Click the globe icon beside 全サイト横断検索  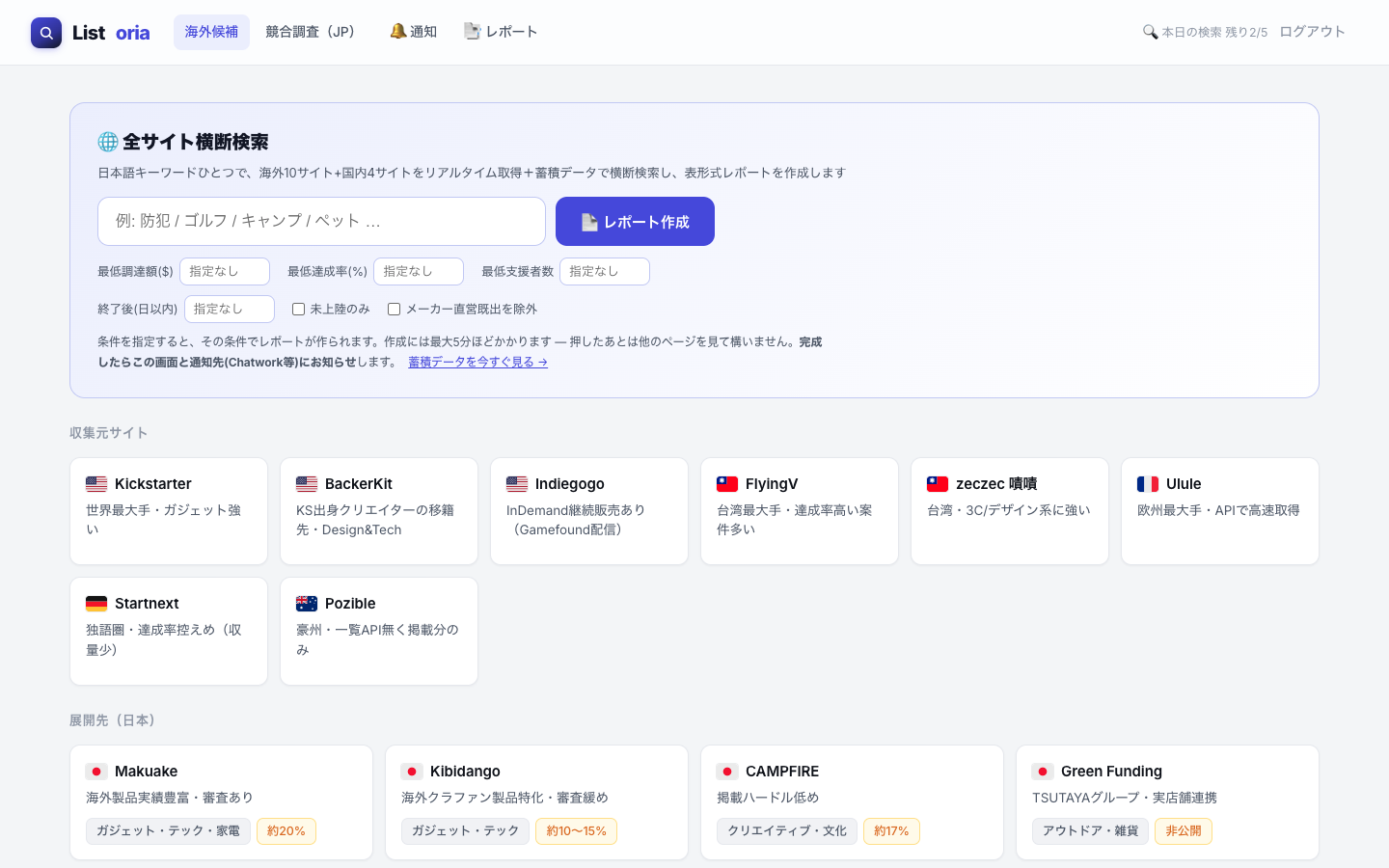point(108,142)
